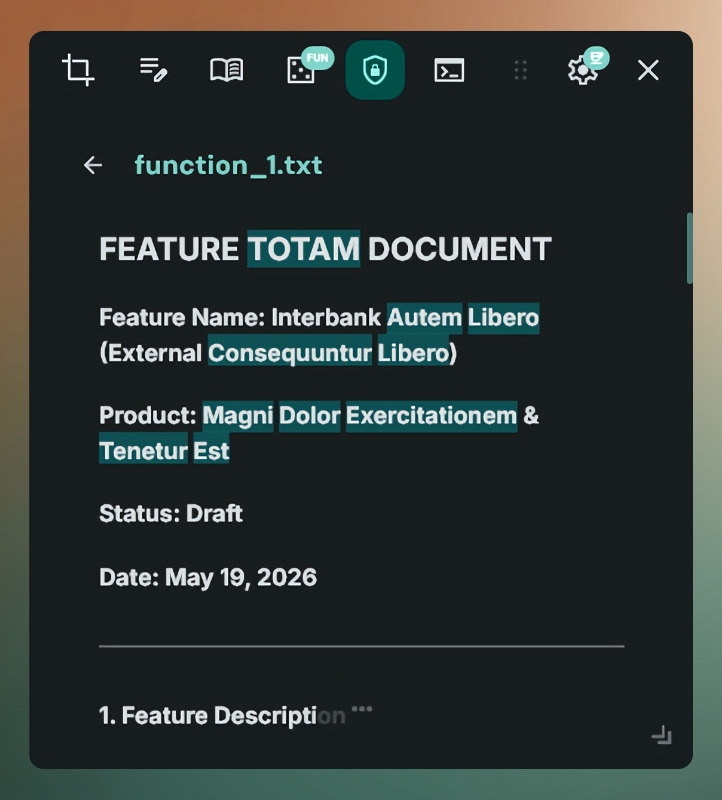Click highlighted Libero after Autem
The height and width of the screenshot is (800, 722).
coord(504,318)
